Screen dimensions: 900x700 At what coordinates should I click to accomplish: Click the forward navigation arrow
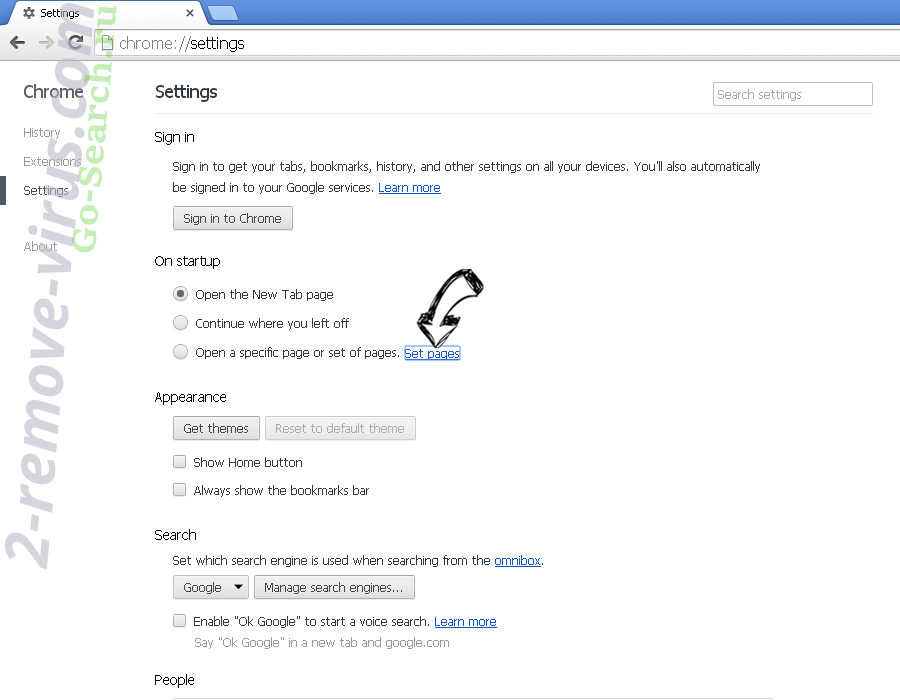46,42
